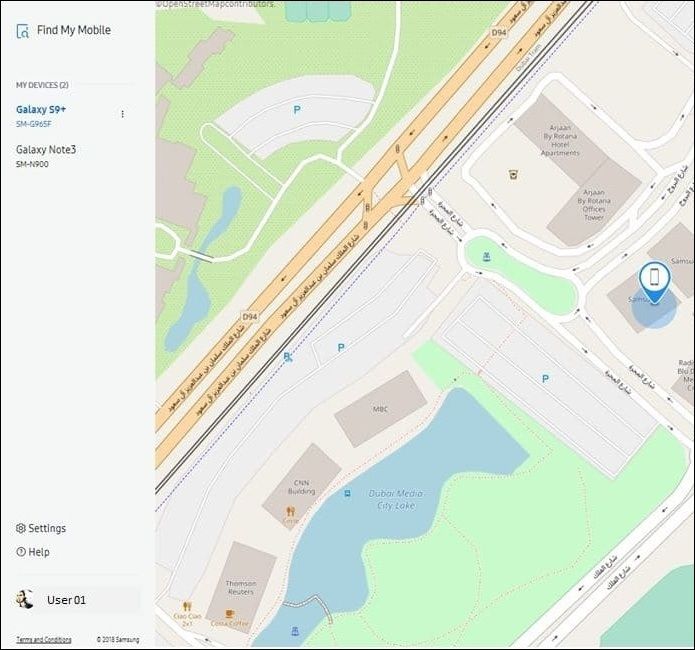Click the phone location pin on map

pyautogui.click(x=654, y=282)
